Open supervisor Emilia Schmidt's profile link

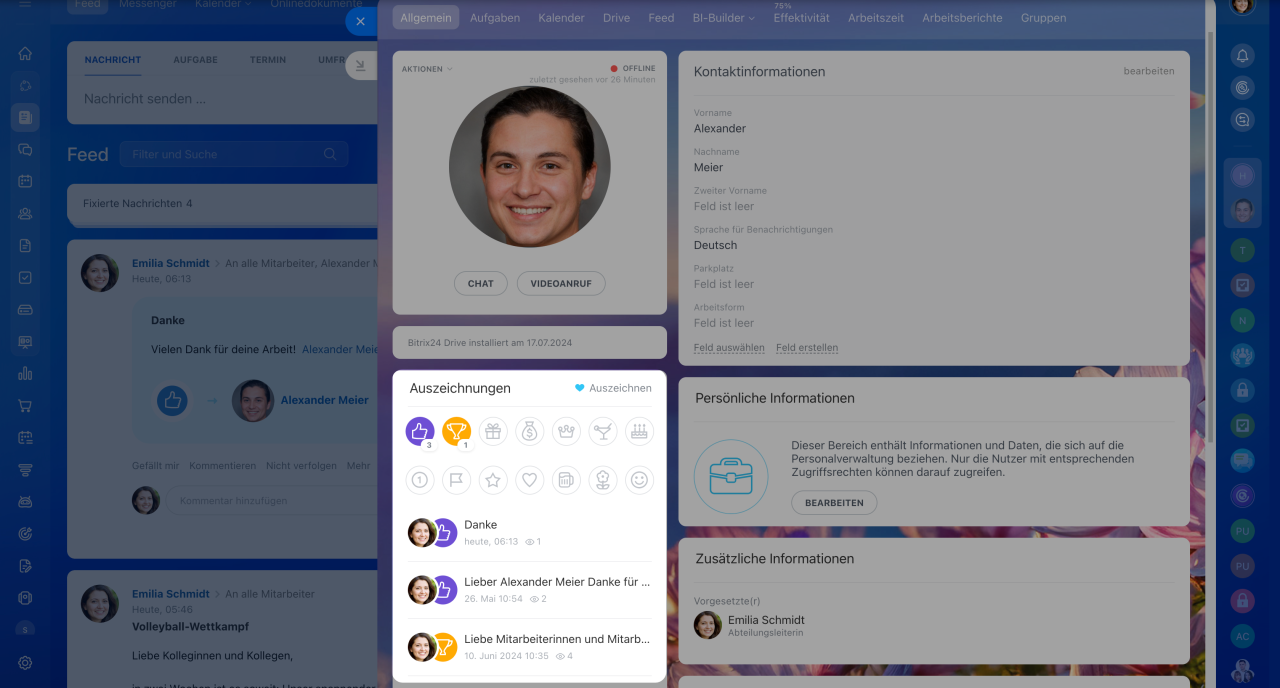[x=766, y=620]
